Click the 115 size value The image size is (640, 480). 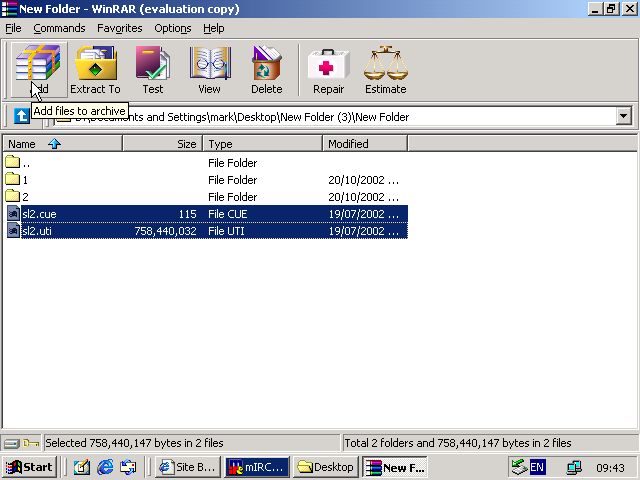(187, 214)
